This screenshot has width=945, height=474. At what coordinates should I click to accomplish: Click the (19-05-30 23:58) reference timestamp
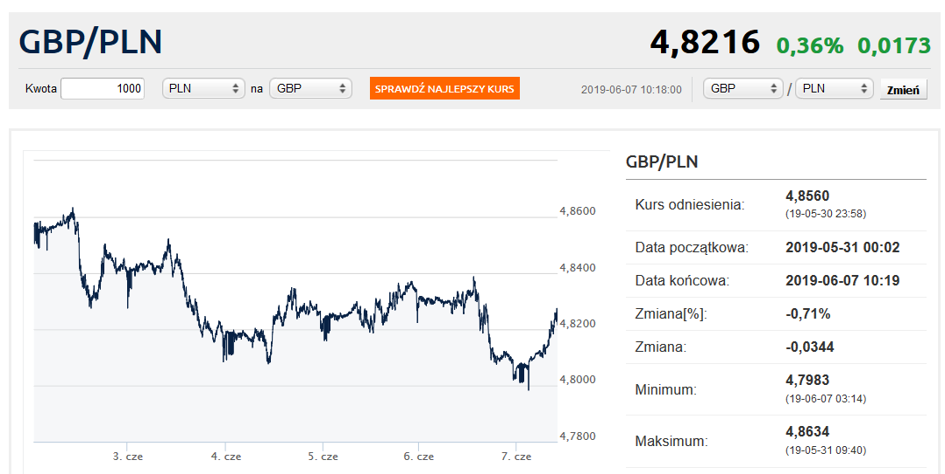826,213
